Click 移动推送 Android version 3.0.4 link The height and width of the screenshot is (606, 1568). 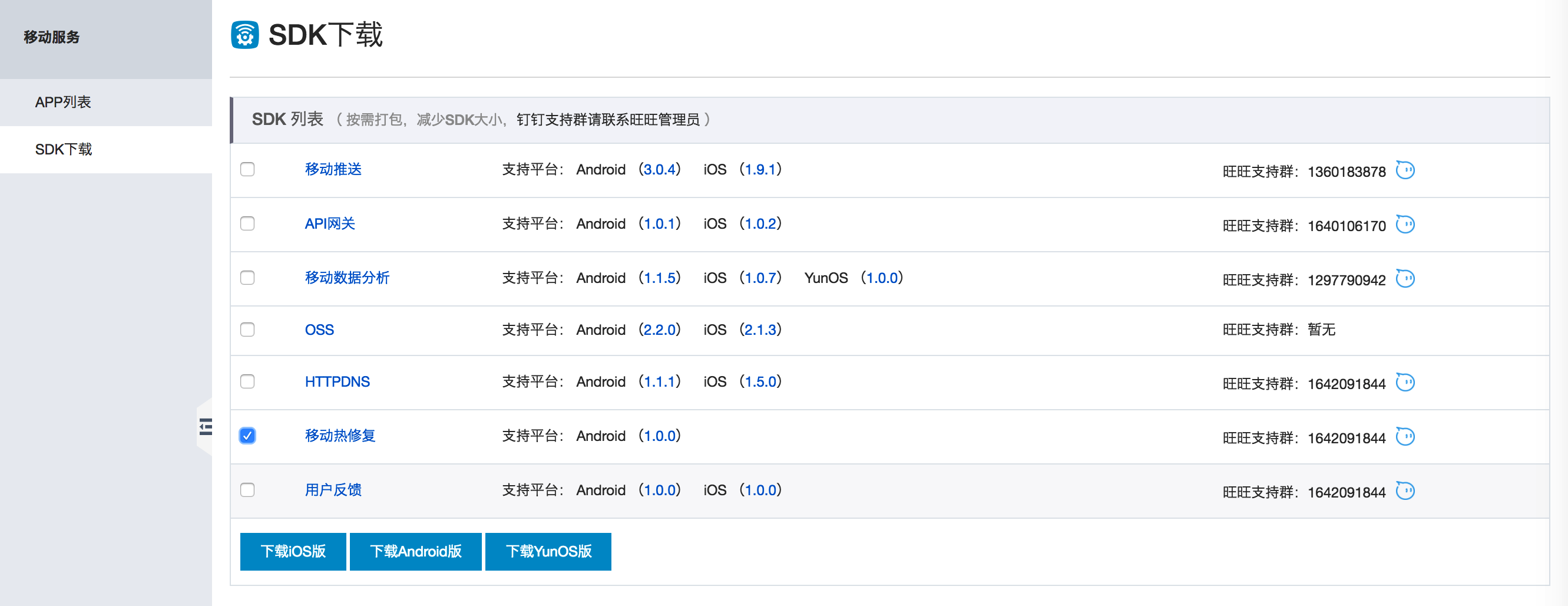point(660,169)
